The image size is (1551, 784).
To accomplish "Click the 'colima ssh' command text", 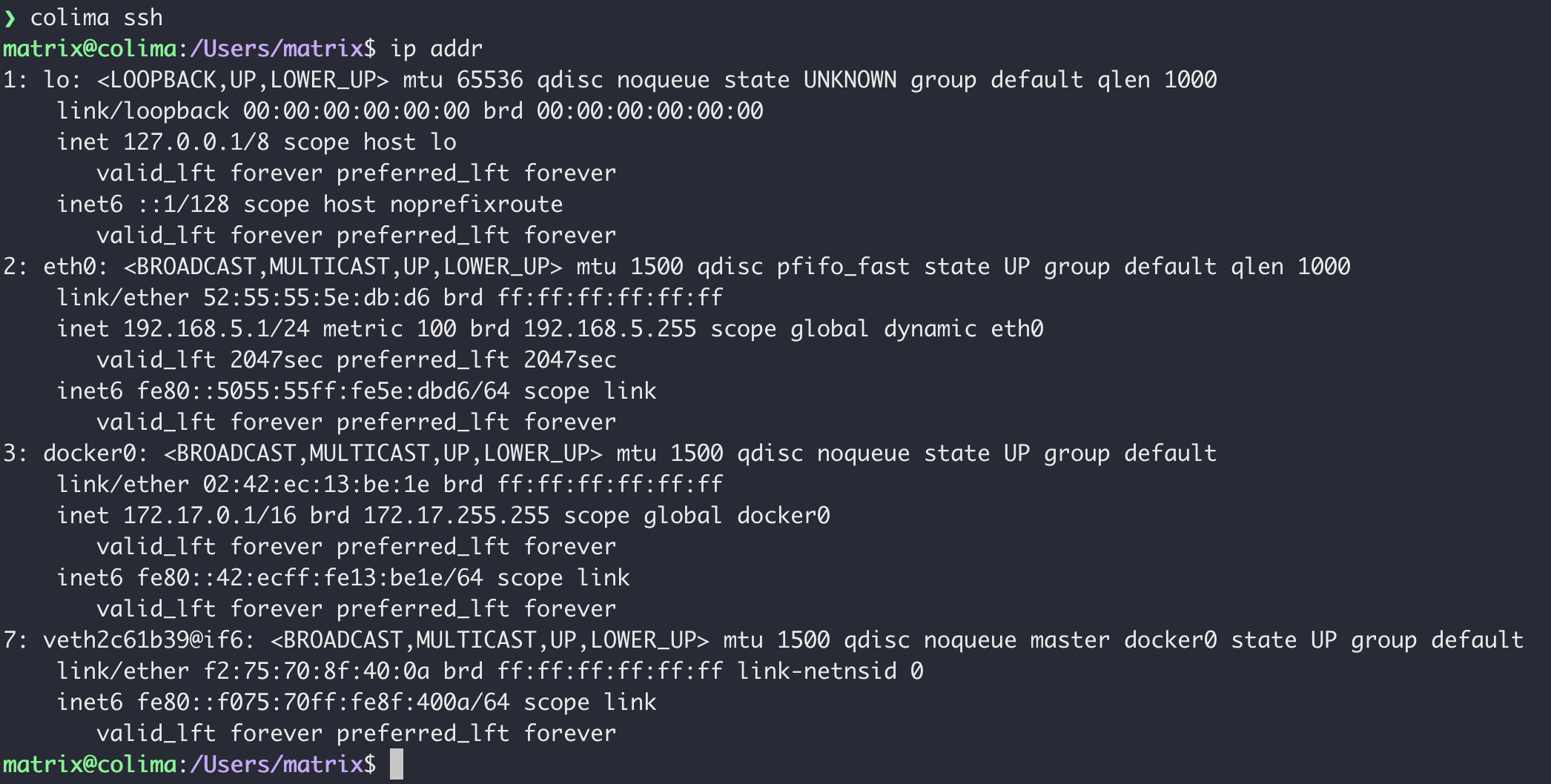I will (x=96, y=17).
